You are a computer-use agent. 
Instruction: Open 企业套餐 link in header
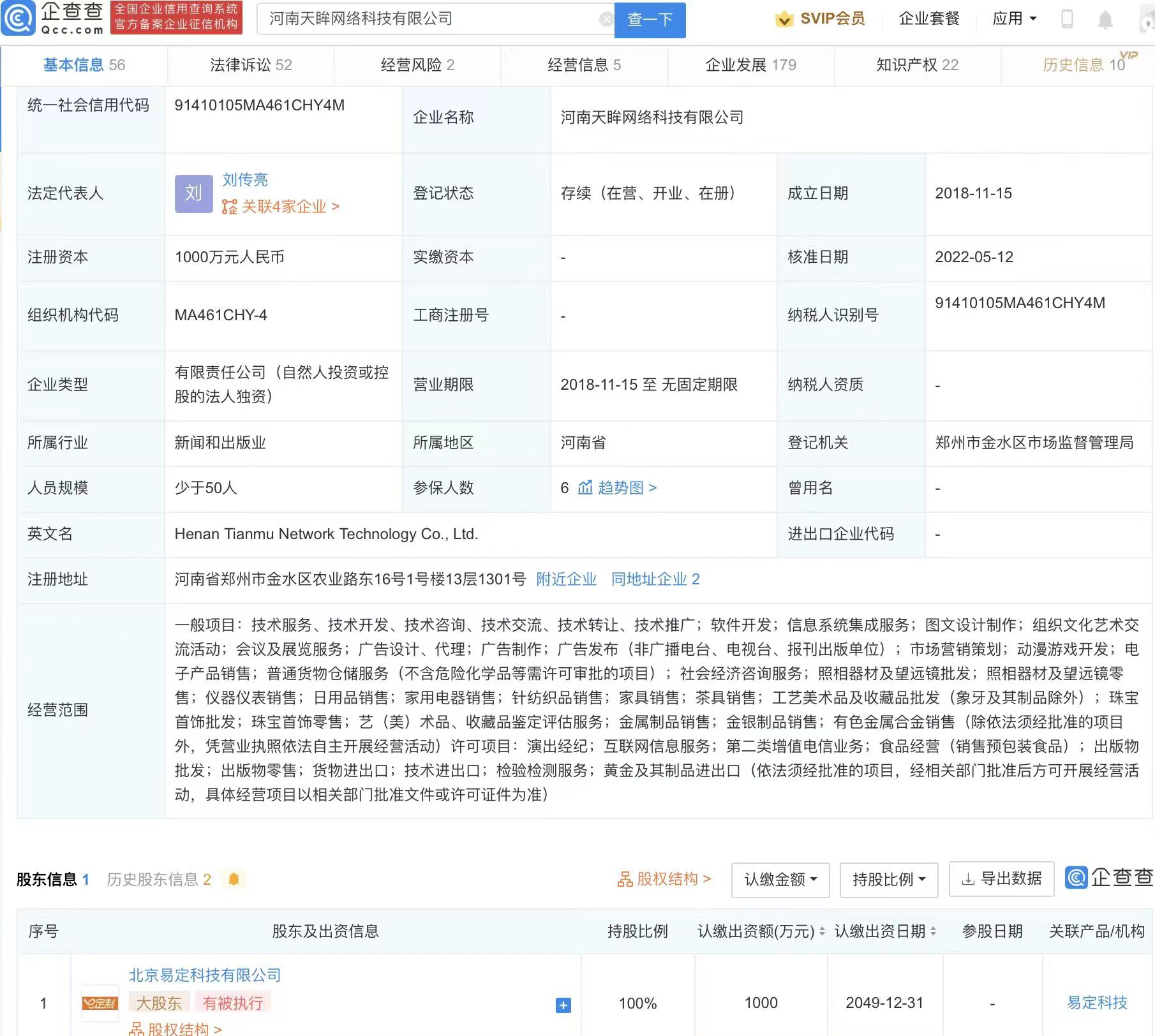pos(929,19)
